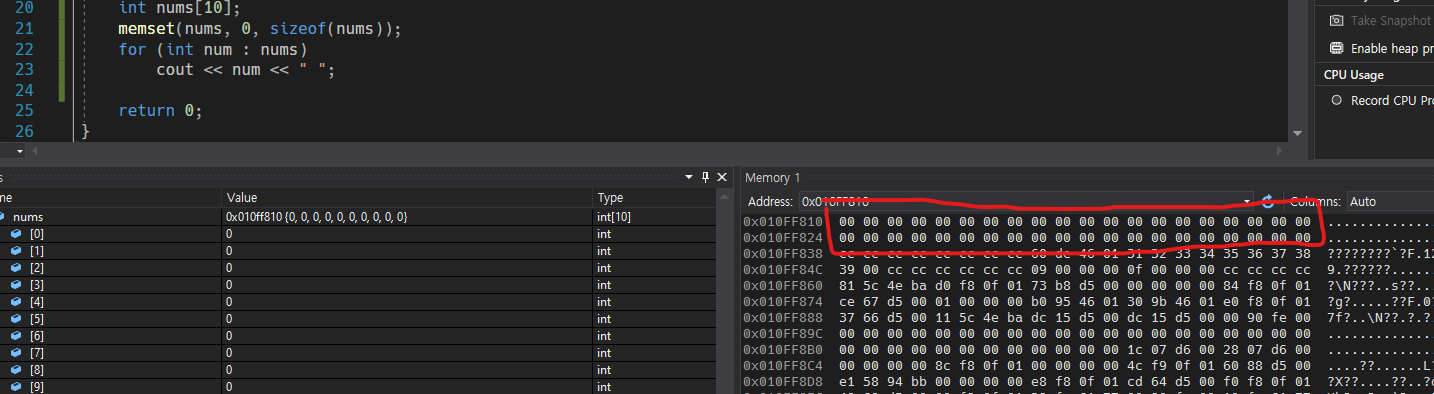Click the cube icon of element [4]
Screen dimensions: 1434x394
point(16,301)
